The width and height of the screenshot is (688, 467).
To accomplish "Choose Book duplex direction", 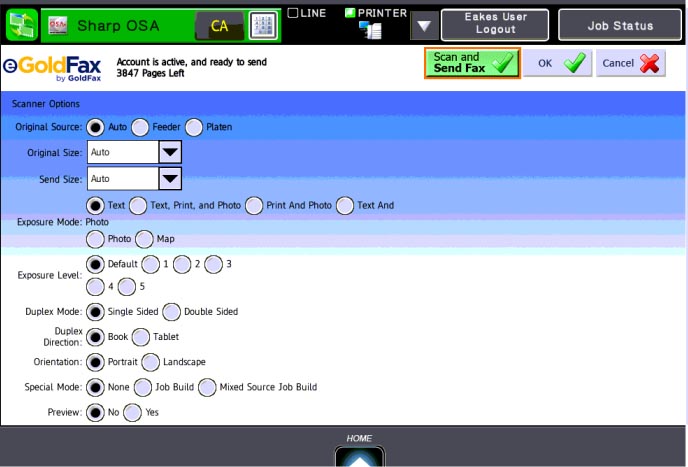I will coord(95,337).
